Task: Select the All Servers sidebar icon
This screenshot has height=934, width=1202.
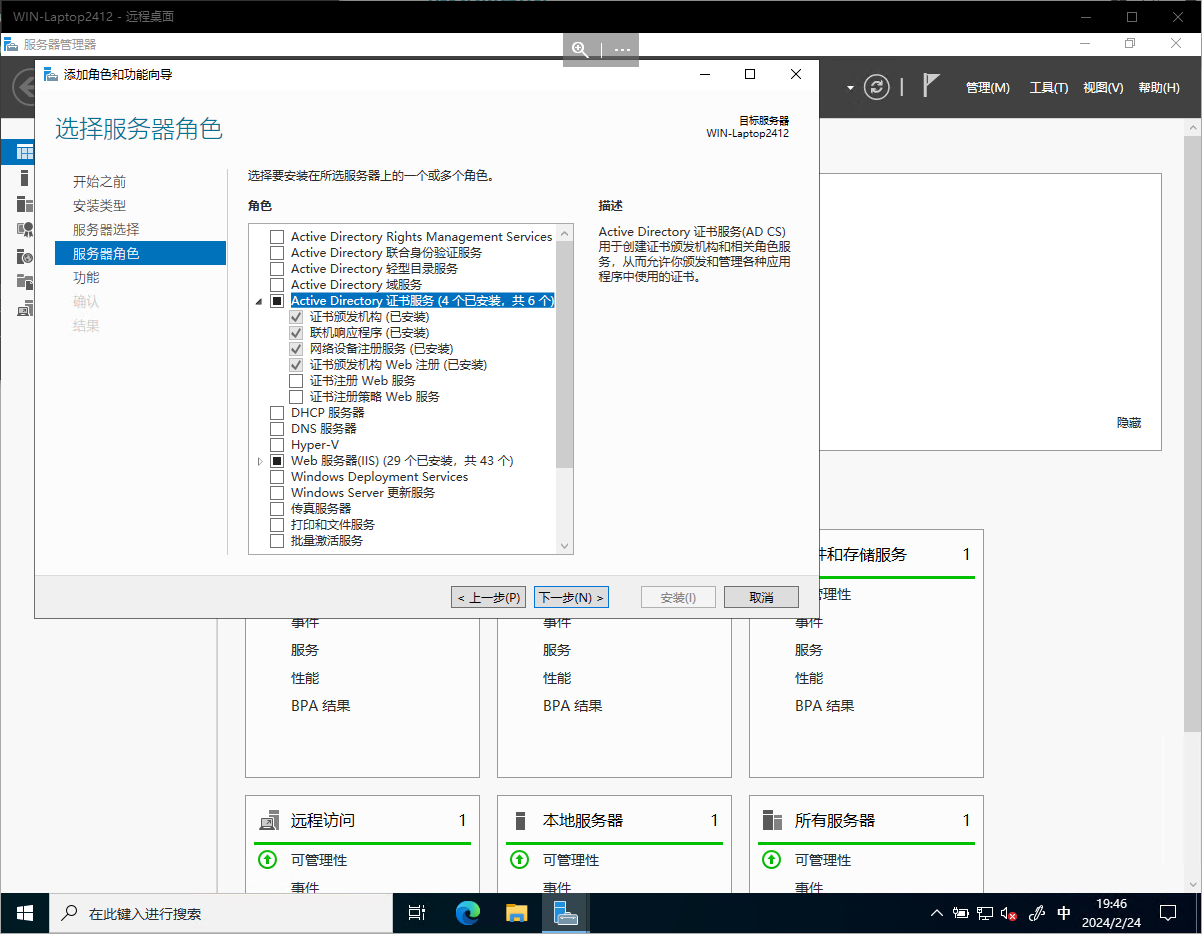Action: (25, 204)
